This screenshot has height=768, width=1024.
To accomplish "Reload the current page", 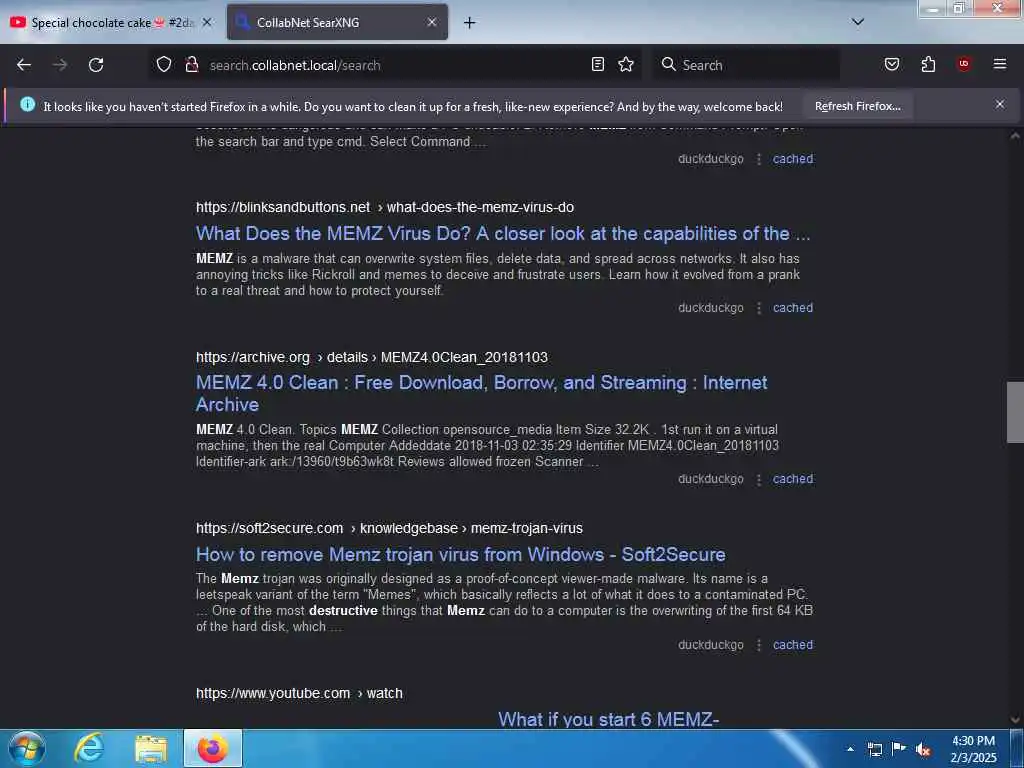I will pos(96,65).
